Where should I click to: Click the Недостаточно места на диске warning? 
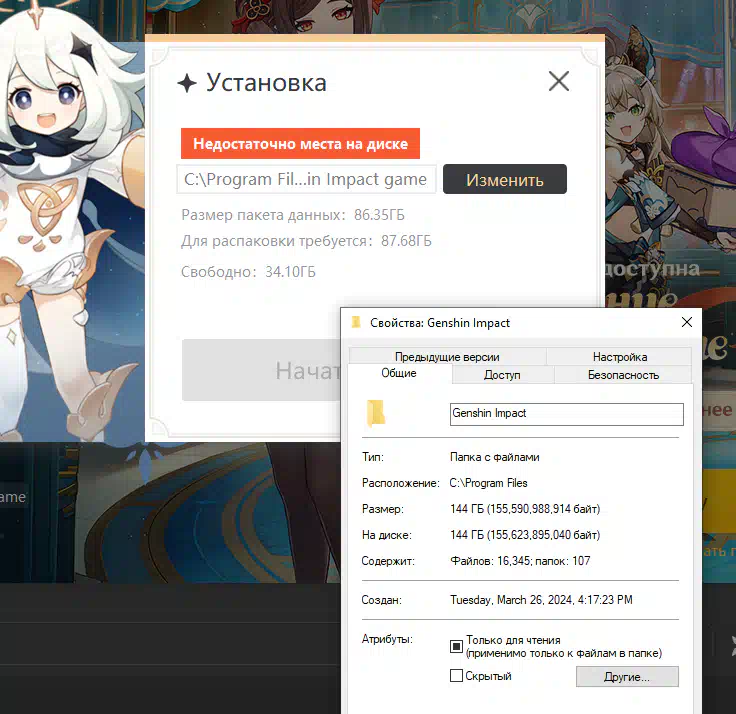[x=300, y=144]
